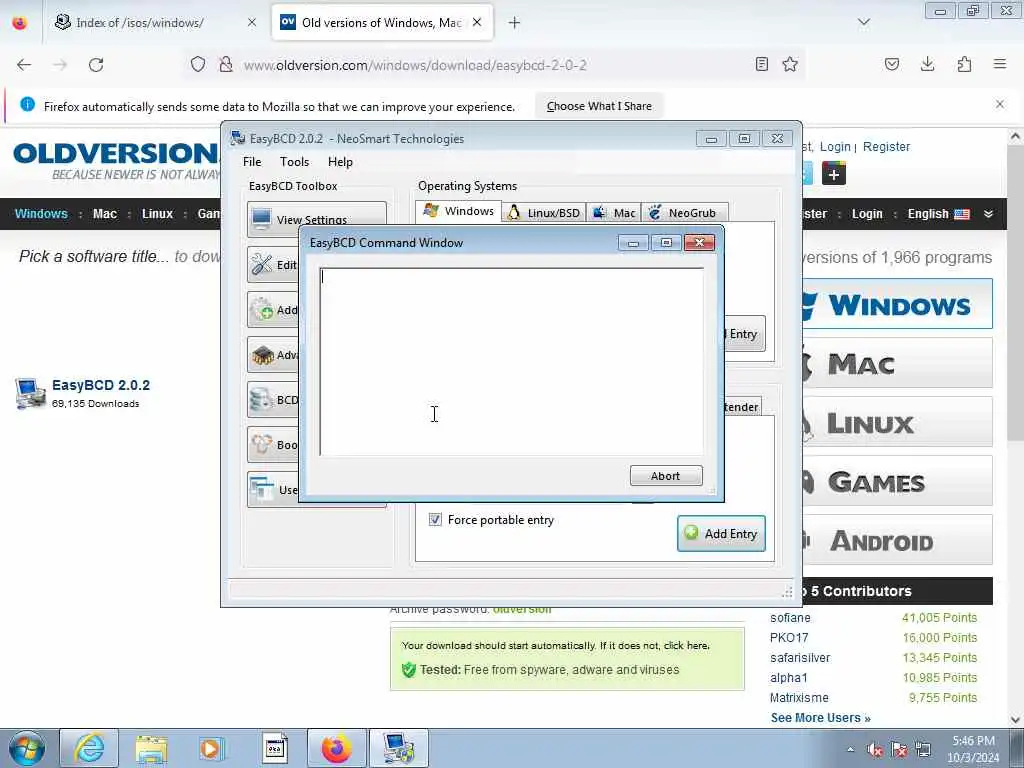Click inside the command output text area
This screenshot has height=768, width=1024.
point(511,361)
